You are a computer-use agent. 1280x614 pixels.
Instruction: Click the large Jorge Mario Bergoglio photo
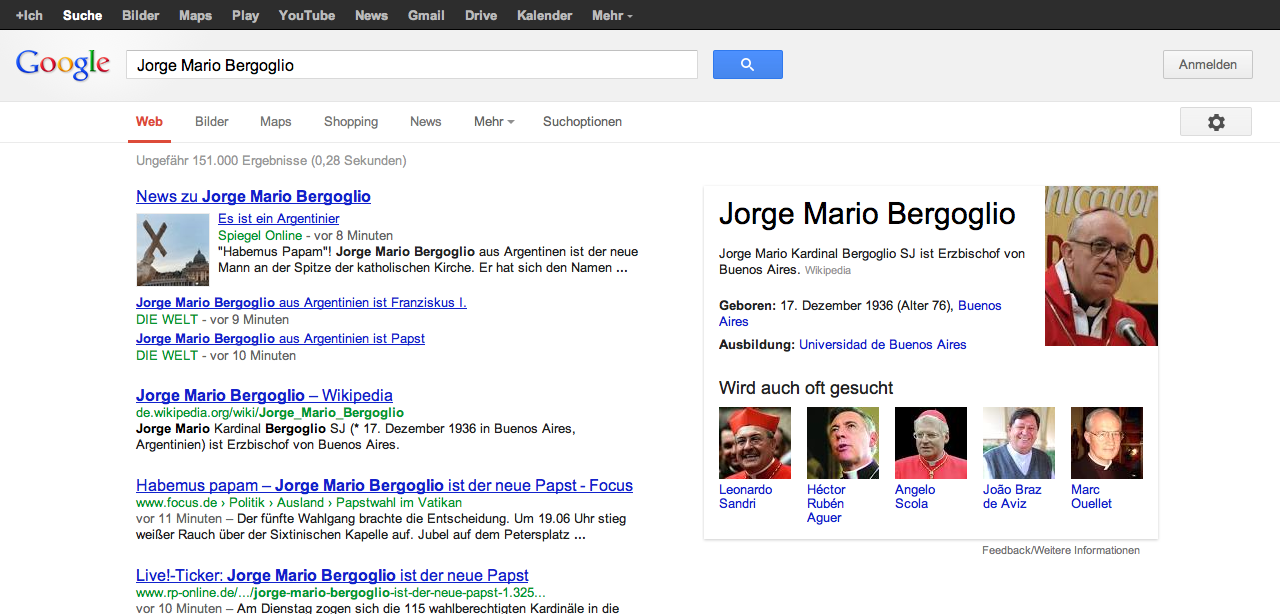coord(1101,266)
